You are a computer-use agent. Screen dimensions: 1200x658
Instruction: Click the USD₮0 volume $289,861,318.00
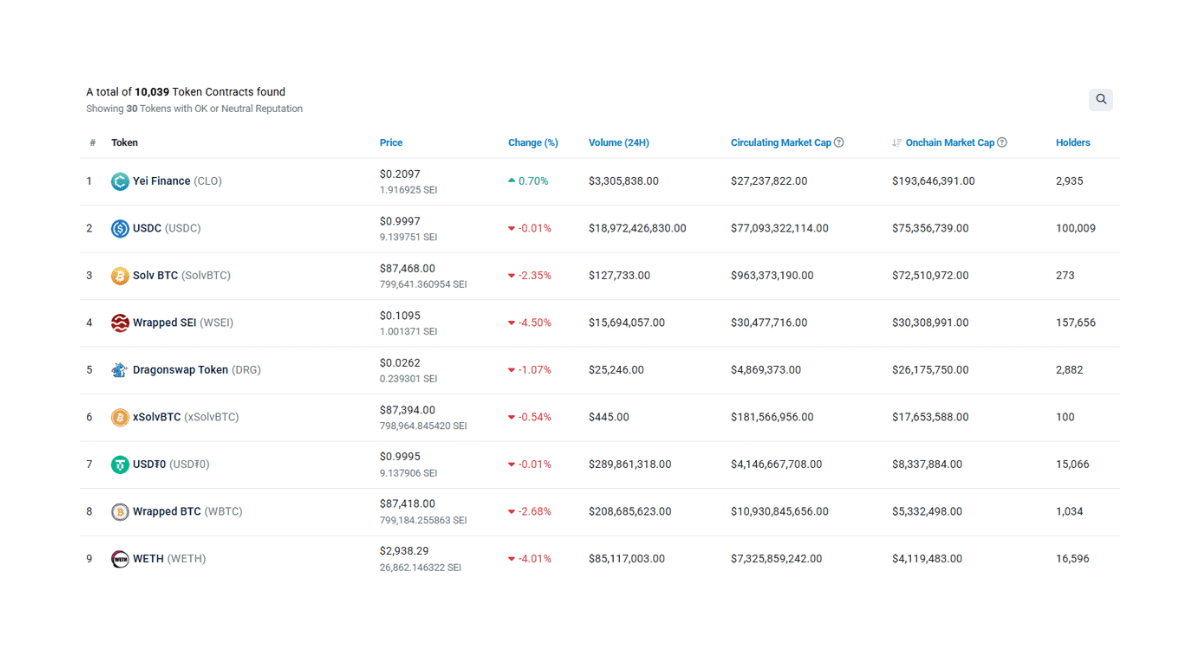[x=630, y=464]
